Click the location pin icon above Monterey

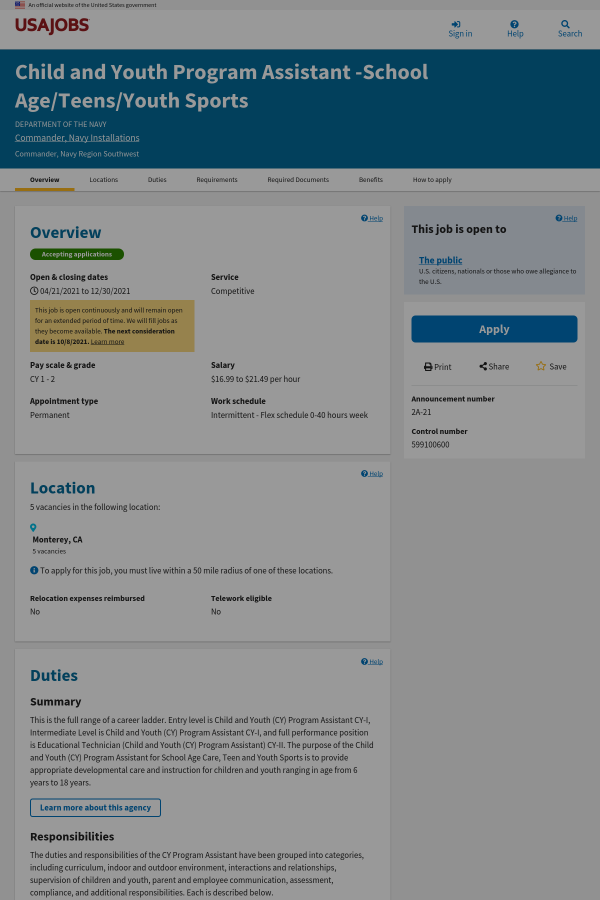(33, 527)
